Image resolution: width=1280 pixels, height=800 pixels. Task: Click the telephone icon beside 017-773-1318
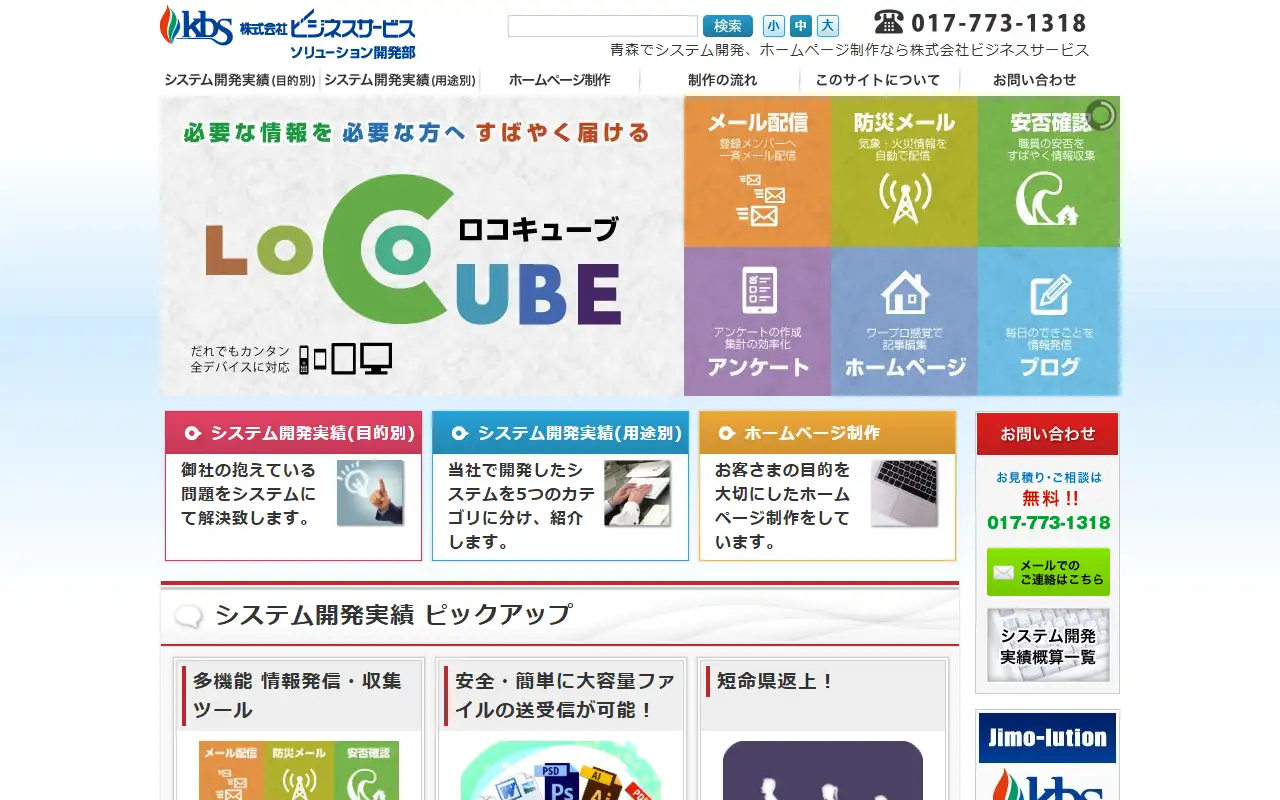point(889,22)
